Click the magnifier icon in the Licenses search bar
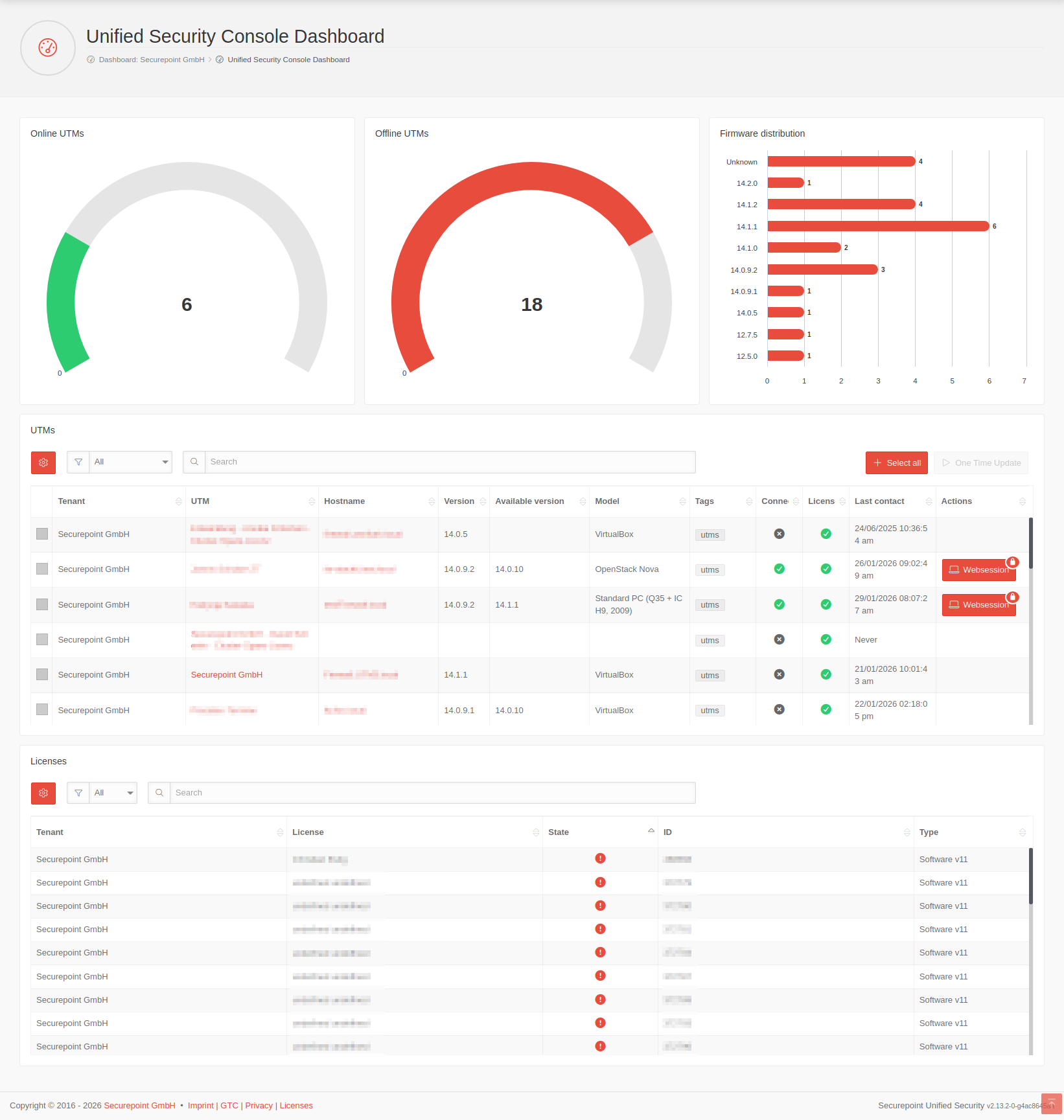The width and height of the screenshot is (1064, 1120). 159,792
